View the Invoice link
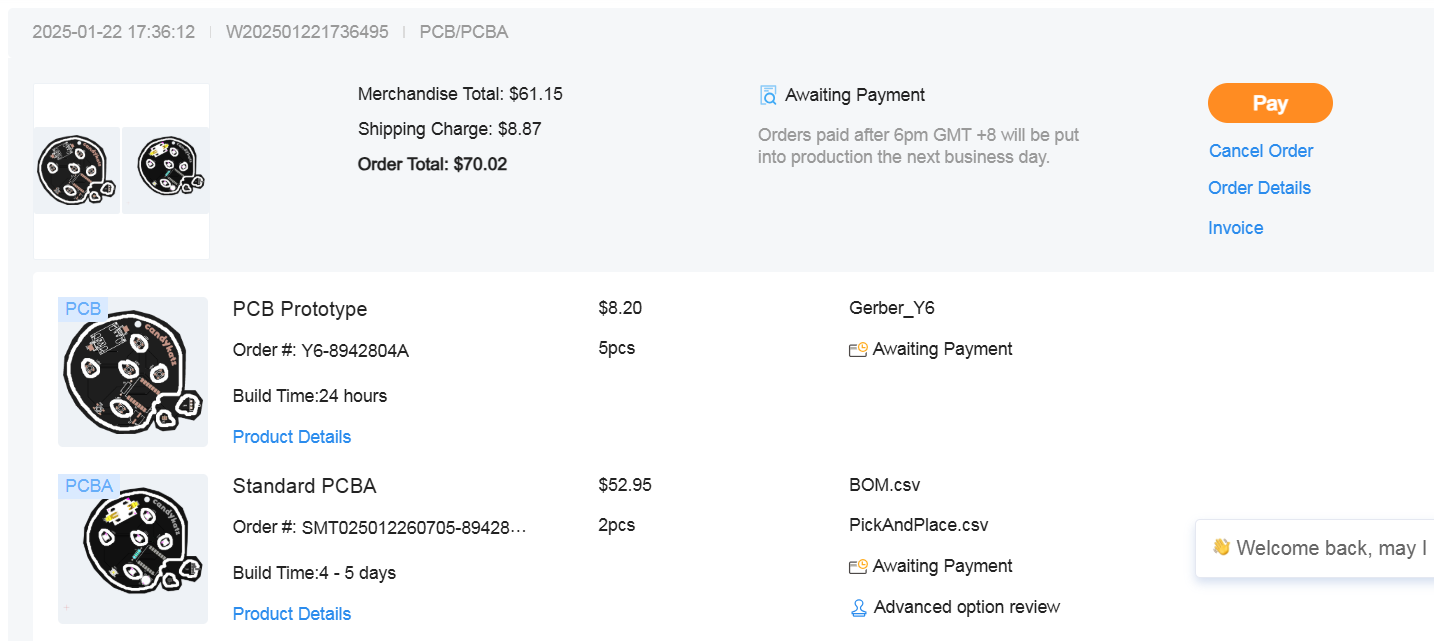 (1235, 228)
